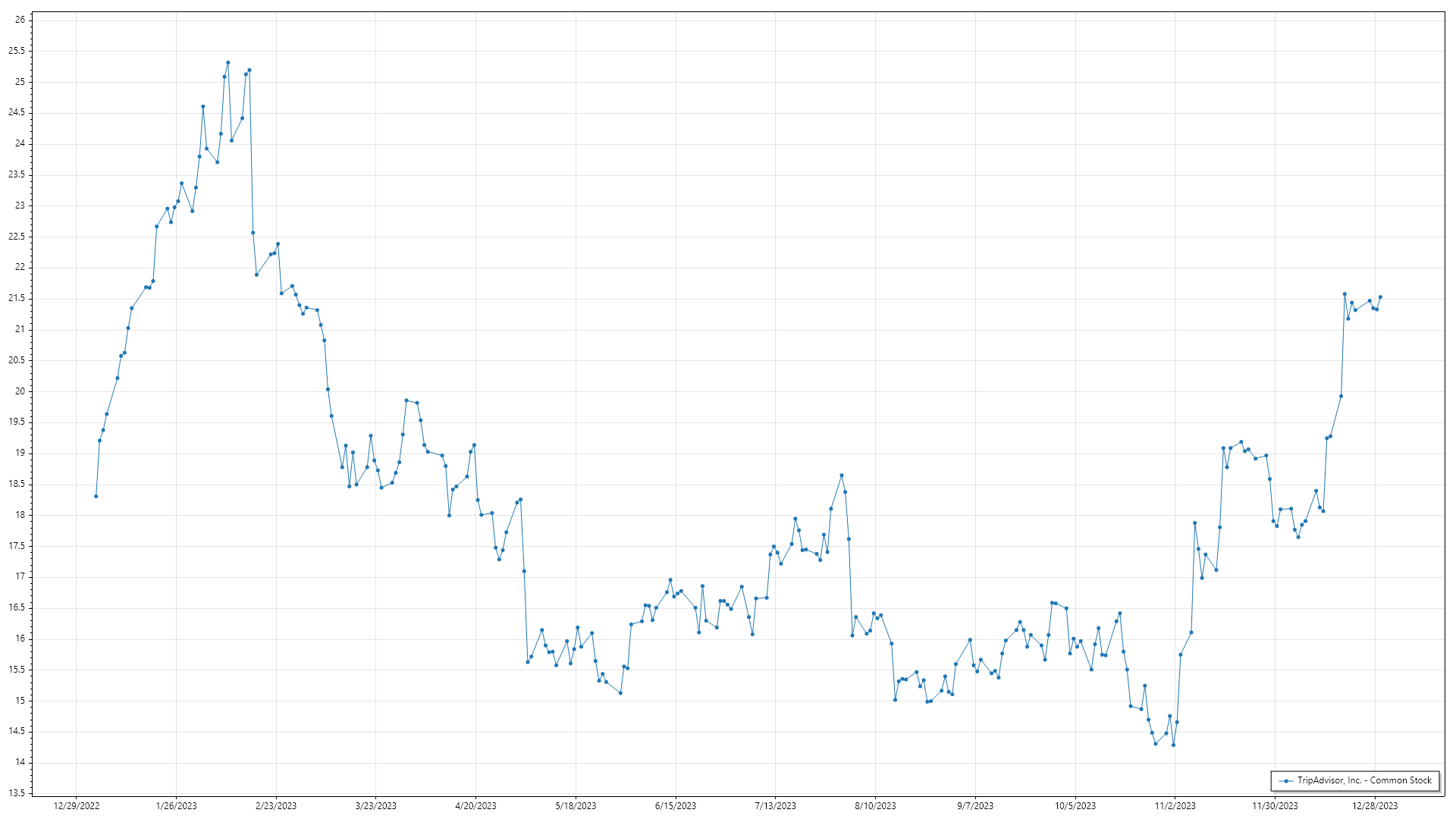Select the 20 tick label on y-axis
This screenshot has width=1456, height=819.
(x=20, y=391)
